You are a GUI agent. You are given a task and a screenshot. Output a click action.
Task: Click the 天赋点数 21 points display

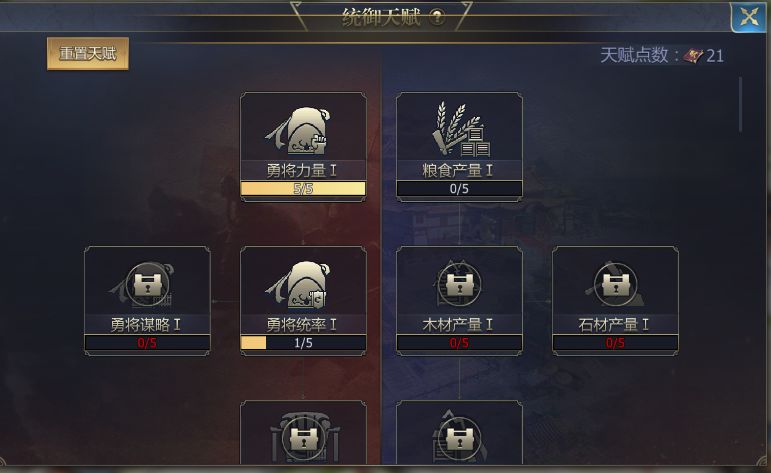click(x=662, y=56)
